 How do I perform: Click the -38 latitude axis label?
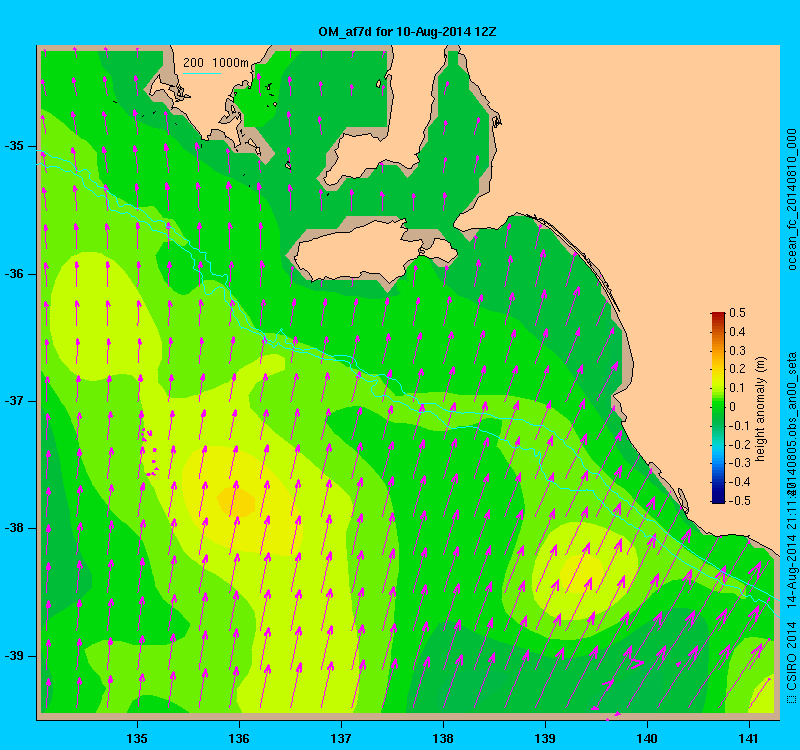14,528
